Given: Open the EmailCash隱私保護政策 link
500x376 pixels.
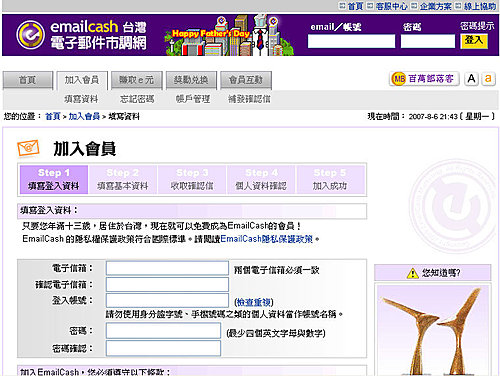Looking at the screenshot, I should coord(267,239).
